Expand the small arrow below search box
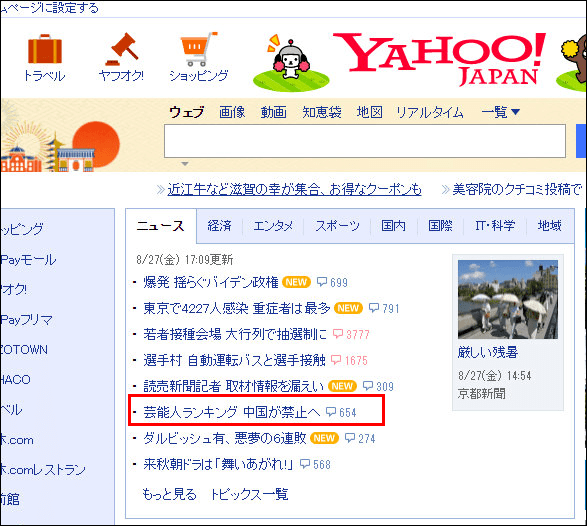 coord(185,164)
